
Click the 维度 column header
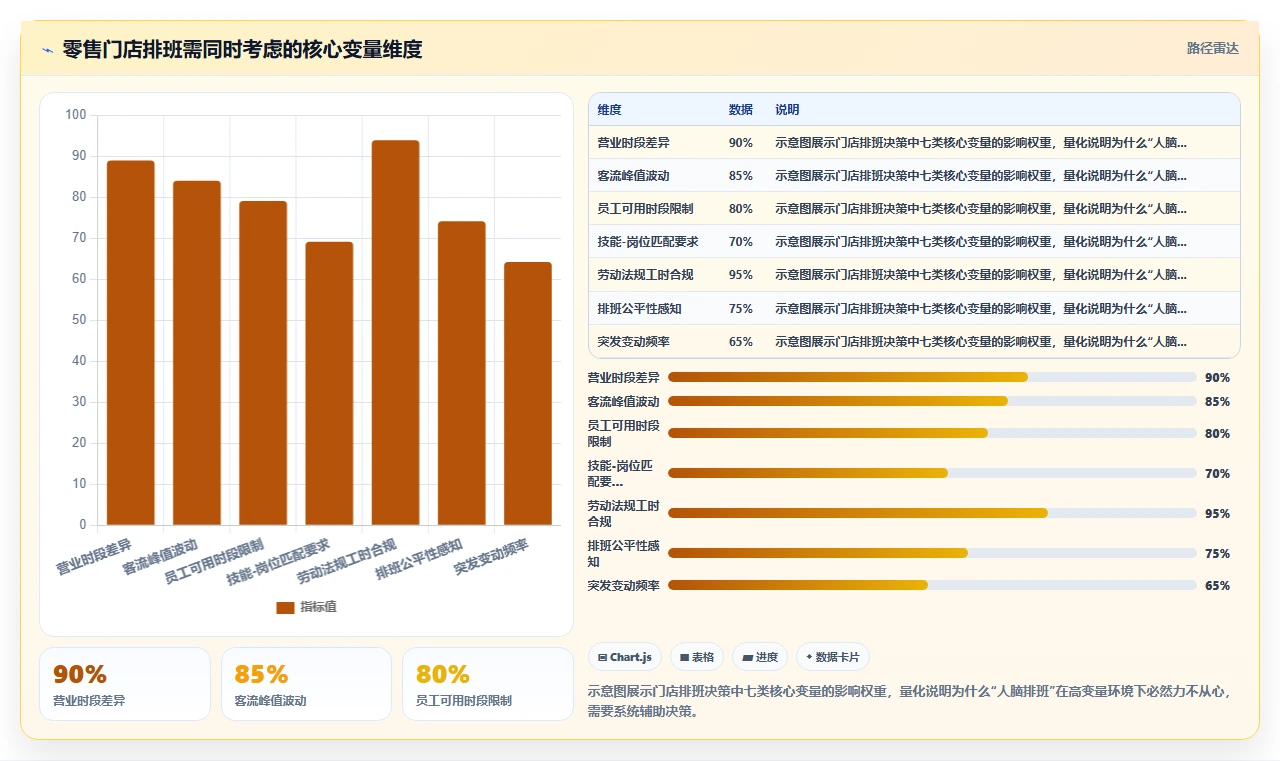point(609,110)
